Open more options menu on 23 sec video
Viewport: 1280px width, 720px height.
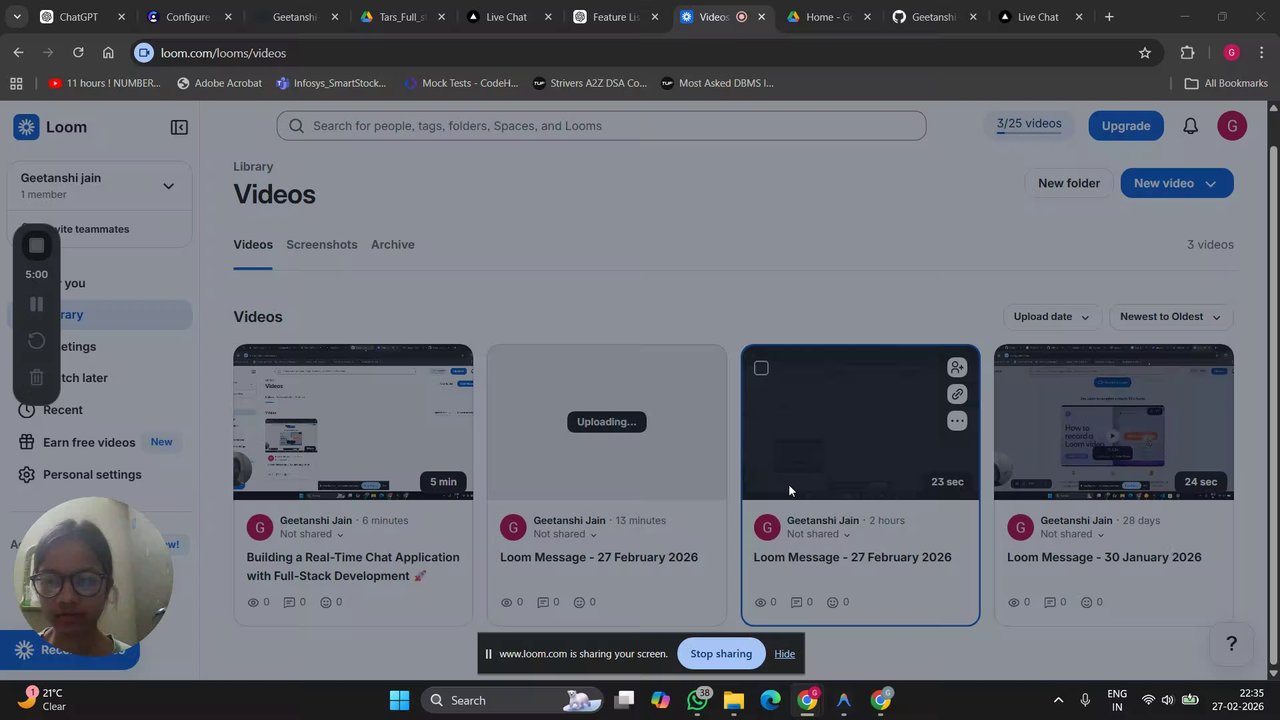coord(957,421)
